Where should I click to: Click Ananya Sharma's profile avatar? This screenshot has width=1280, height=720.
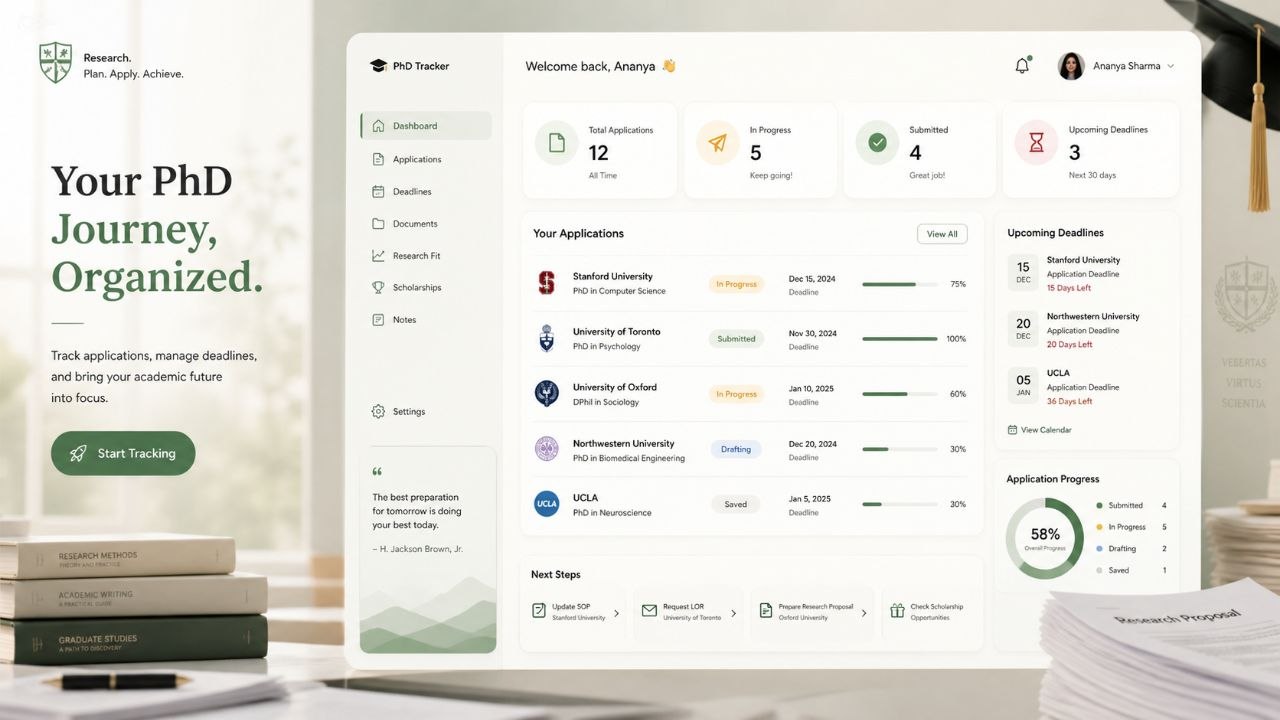(1071, 66)
